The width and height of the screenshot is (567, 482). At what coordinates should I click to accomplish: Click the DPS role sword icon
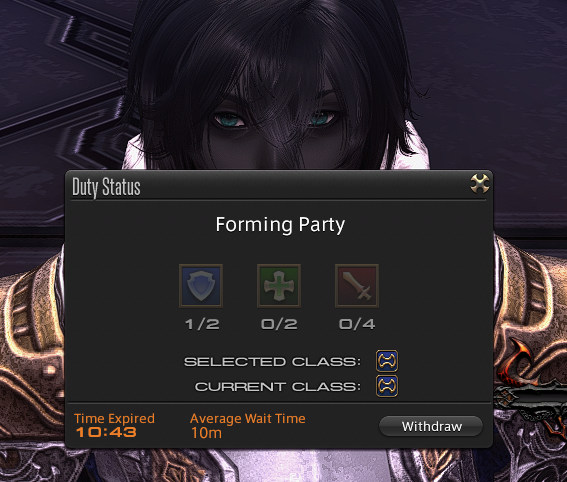(357, 286)
